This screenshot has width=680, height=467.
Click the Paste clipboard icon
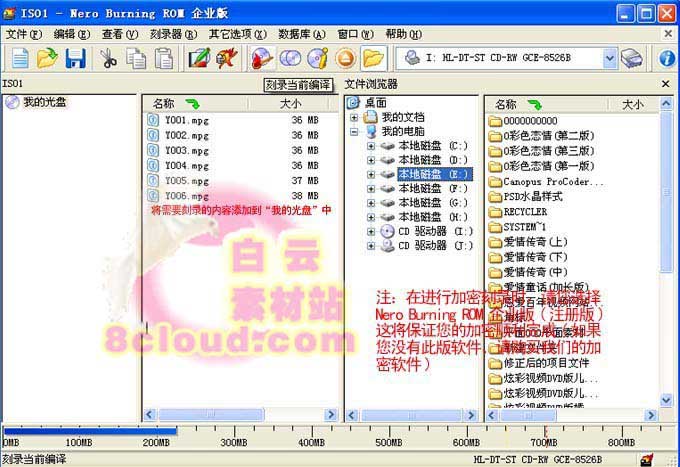coord(164,58)
